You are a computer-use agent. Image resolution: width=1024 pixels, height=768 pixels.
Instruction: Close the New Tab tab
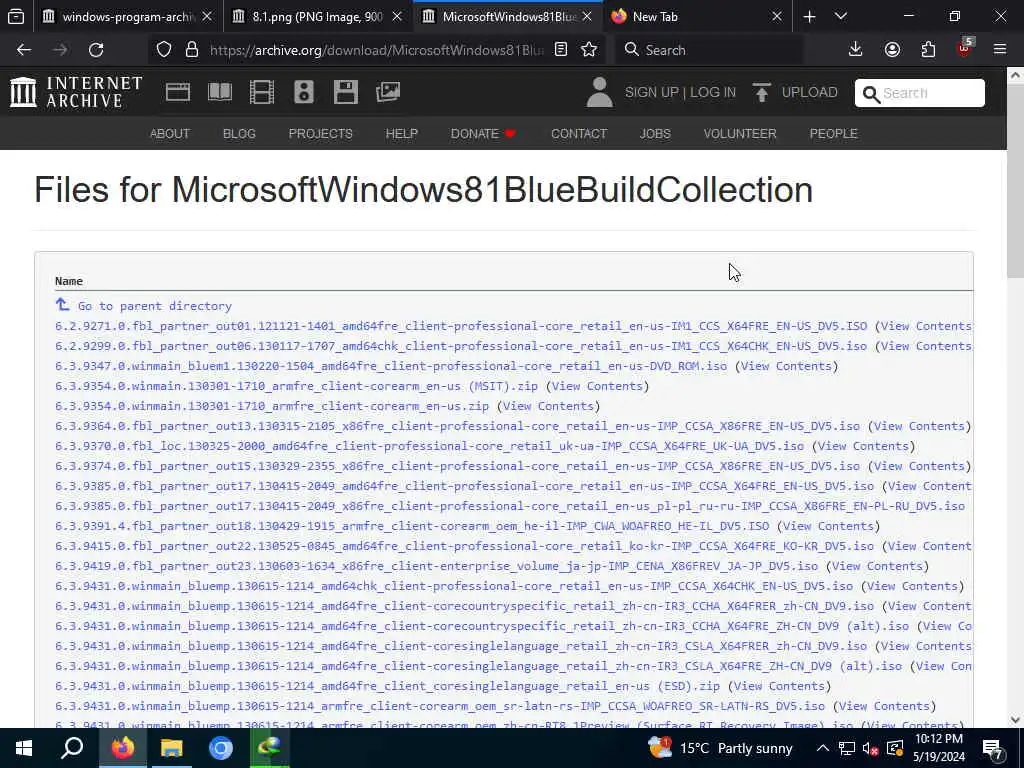[776, 16]
